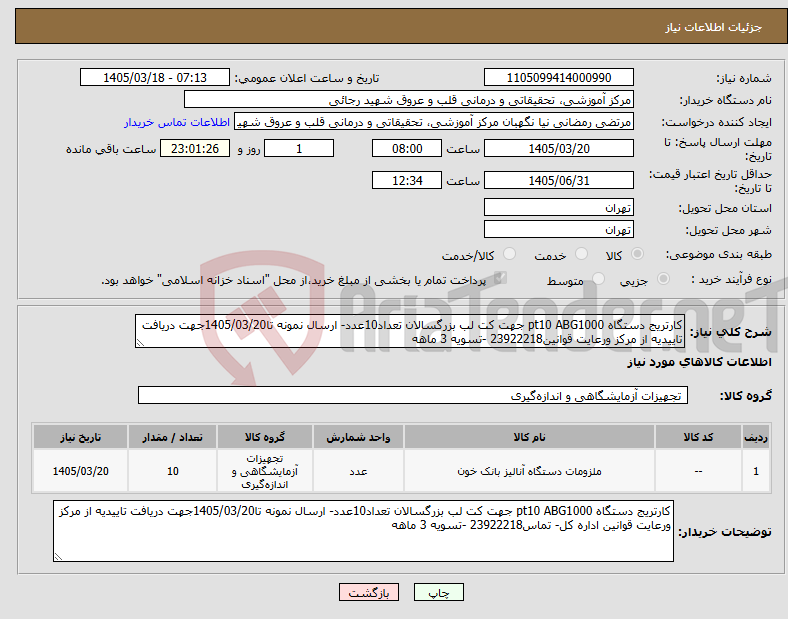Screen dimensions: 788x619
Task: Select the خدمت radio button
Action: click(x=581, y=254)
